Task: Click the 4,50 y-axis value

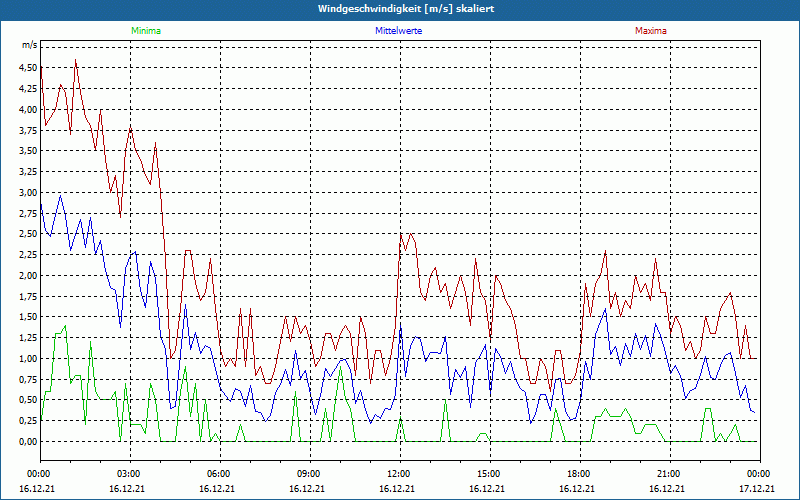Action: (x=28, y=68)
